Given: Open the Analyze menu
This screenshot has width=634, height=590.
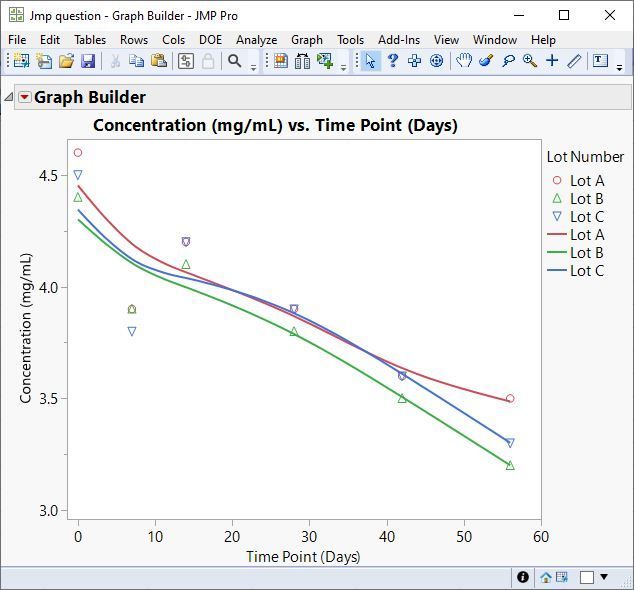Looking at the screenshot, I should (x=256, y=40).
